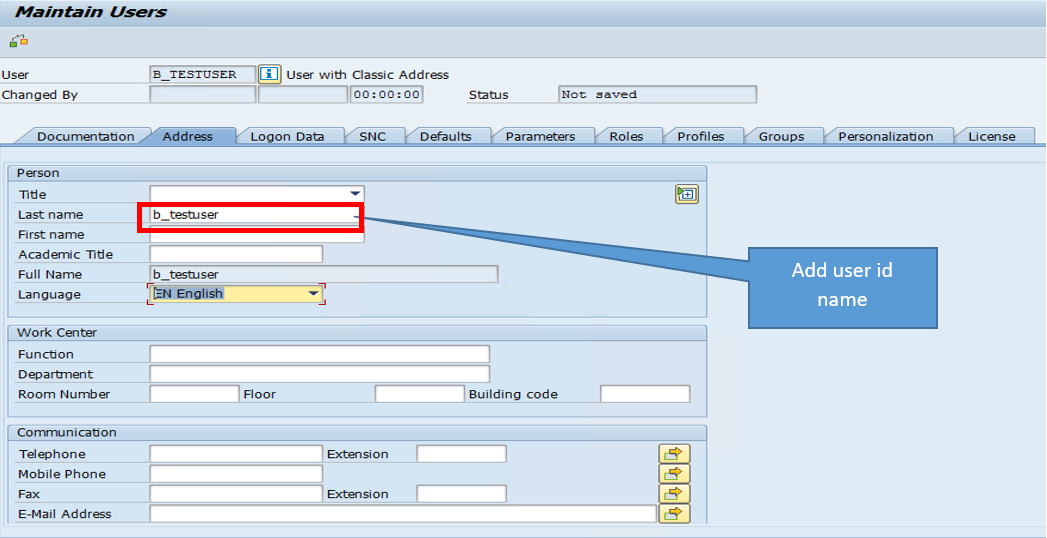Click the Fax number field
Screen dimensions: 1047x538
click(236, 494)
